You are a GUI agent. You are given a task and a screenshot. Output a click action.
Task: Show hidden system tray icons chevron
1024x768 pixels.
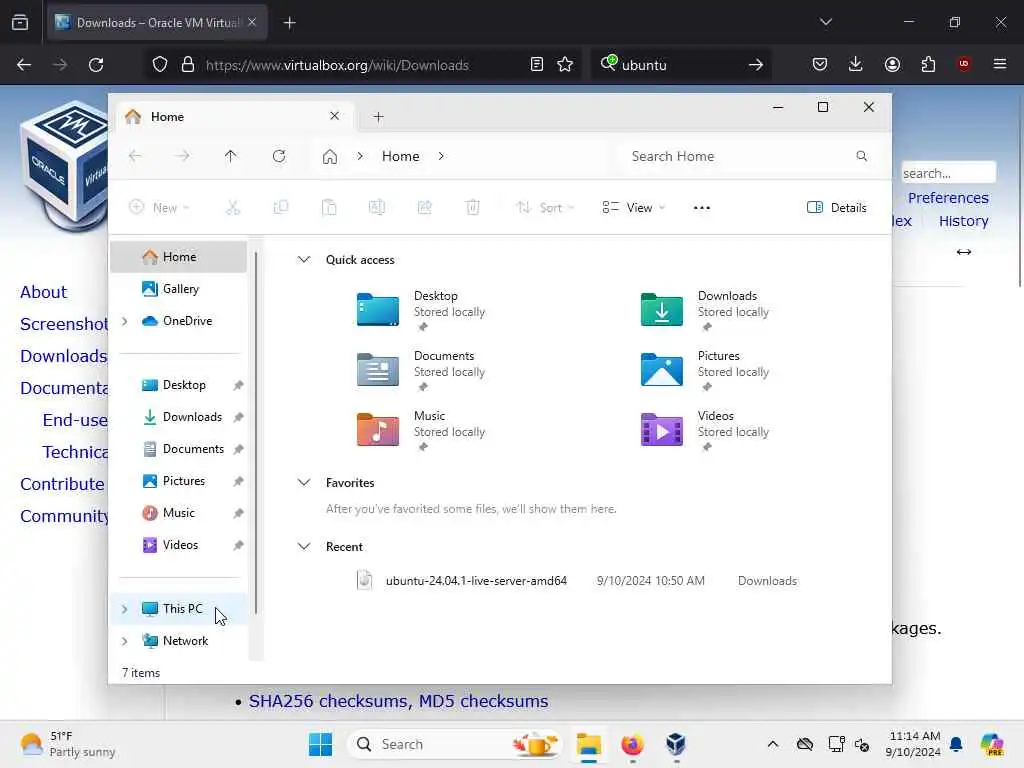click(x=773, y=744)
